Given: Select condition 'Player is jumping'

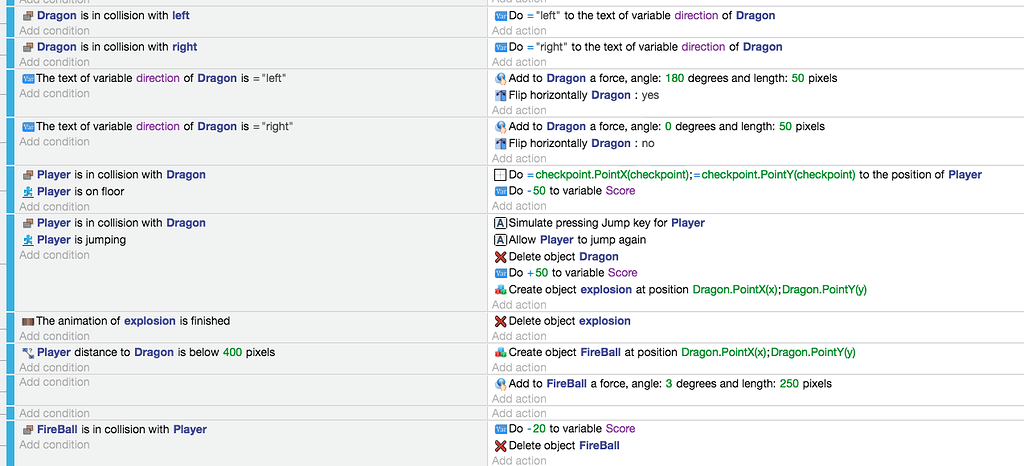Looking at the screenshot, I should pos(82,240).
